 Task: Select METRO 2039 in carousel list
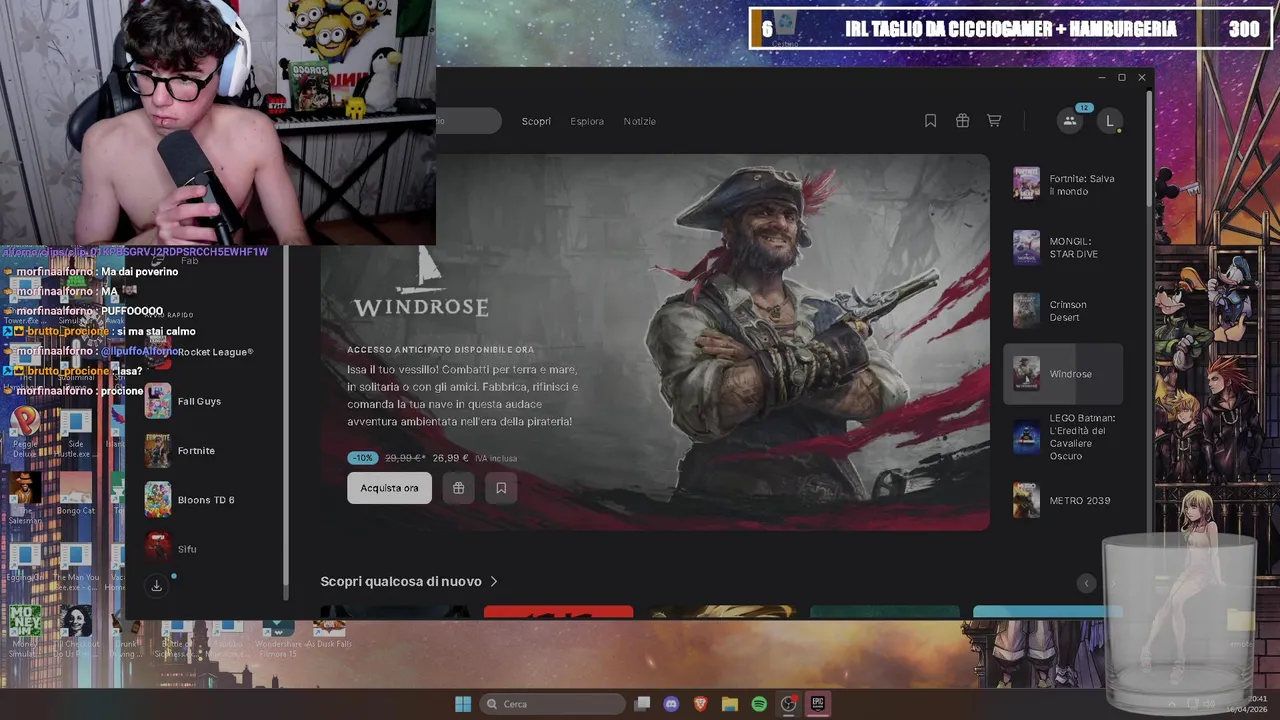(1064, 500)
